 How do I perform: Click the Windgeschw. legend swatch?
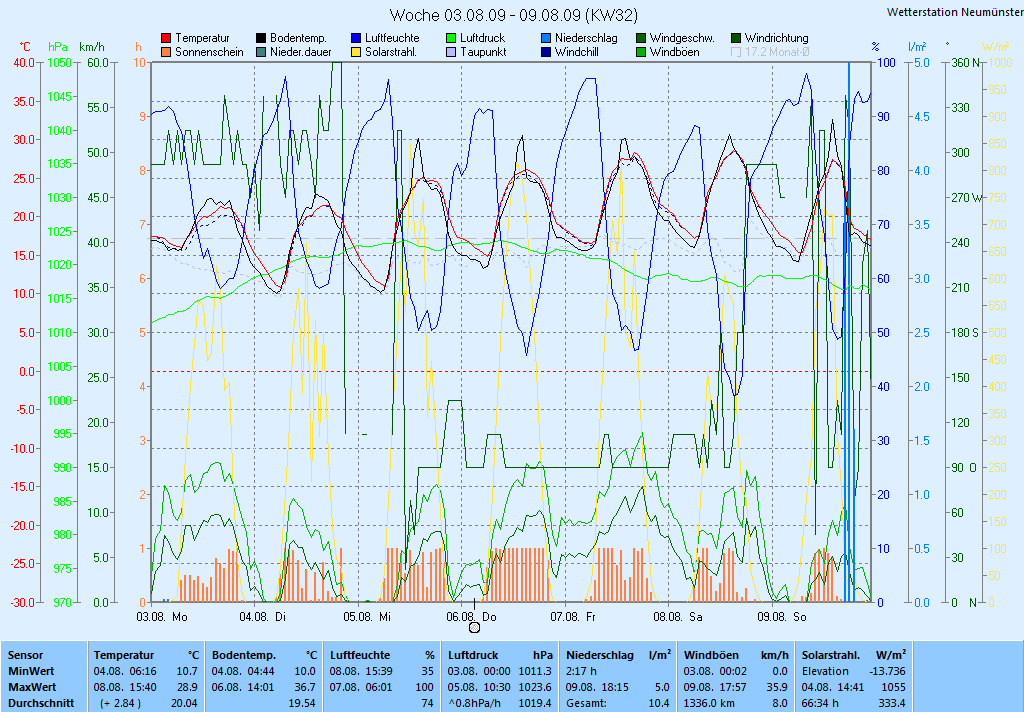pyautogui.click(x=641, y=39)
